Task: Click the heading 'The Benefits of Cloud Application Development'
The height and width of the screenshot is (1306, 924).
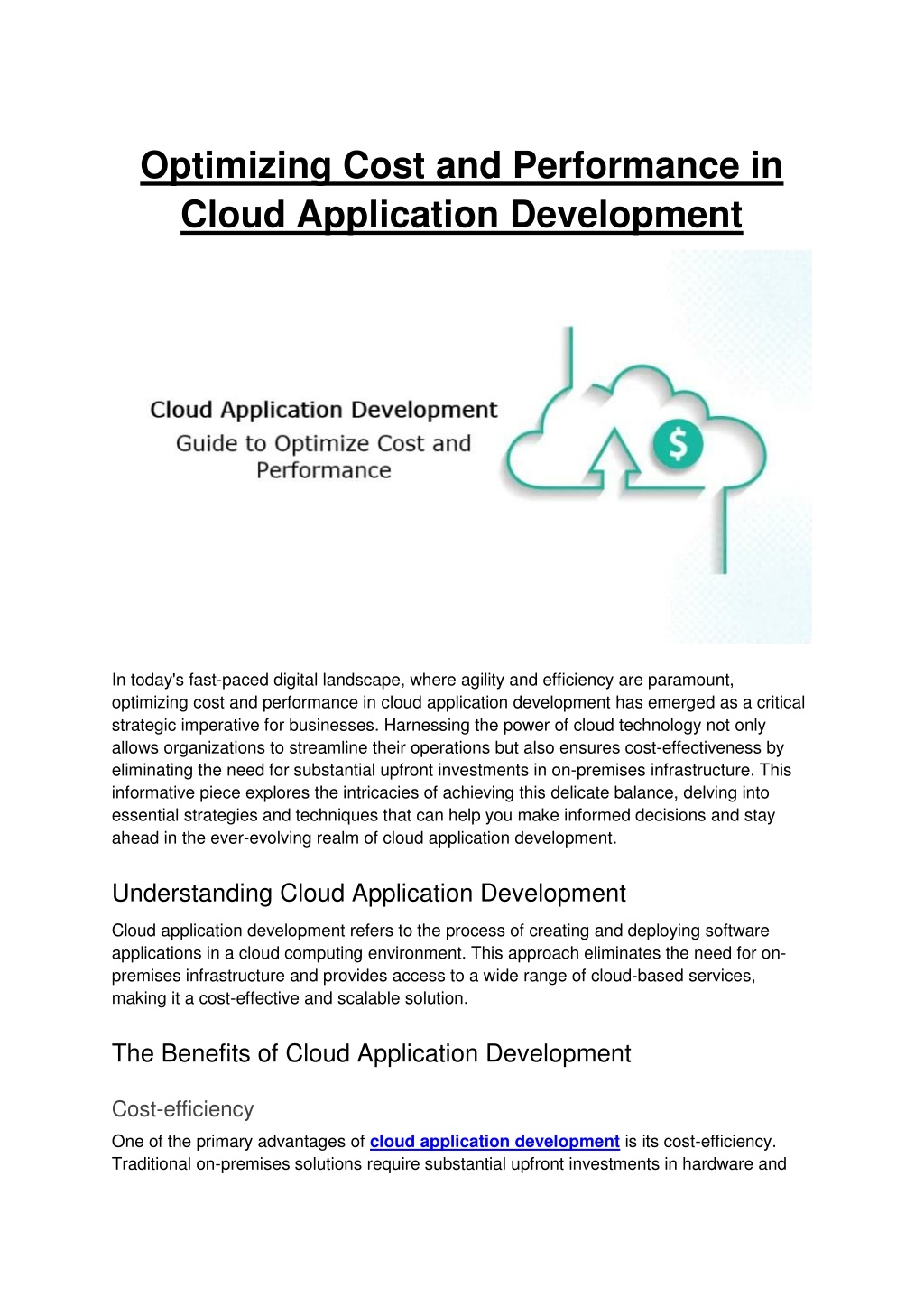Action: (371, 1053)
